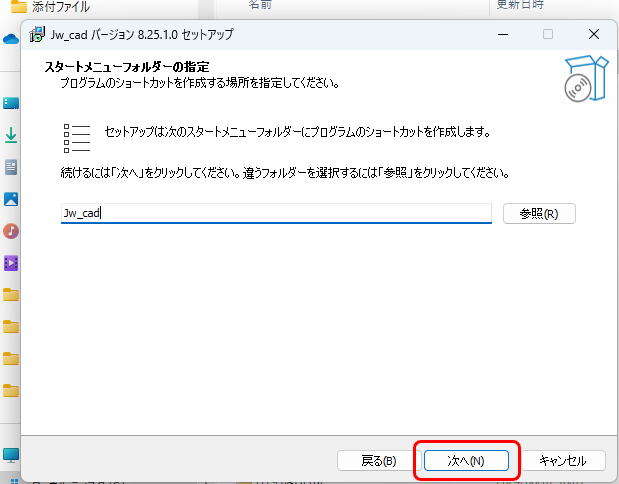Select the Desktop icon in Explorer sidebar
Viewport: 619px width, 484px height.
pos(11,103)
